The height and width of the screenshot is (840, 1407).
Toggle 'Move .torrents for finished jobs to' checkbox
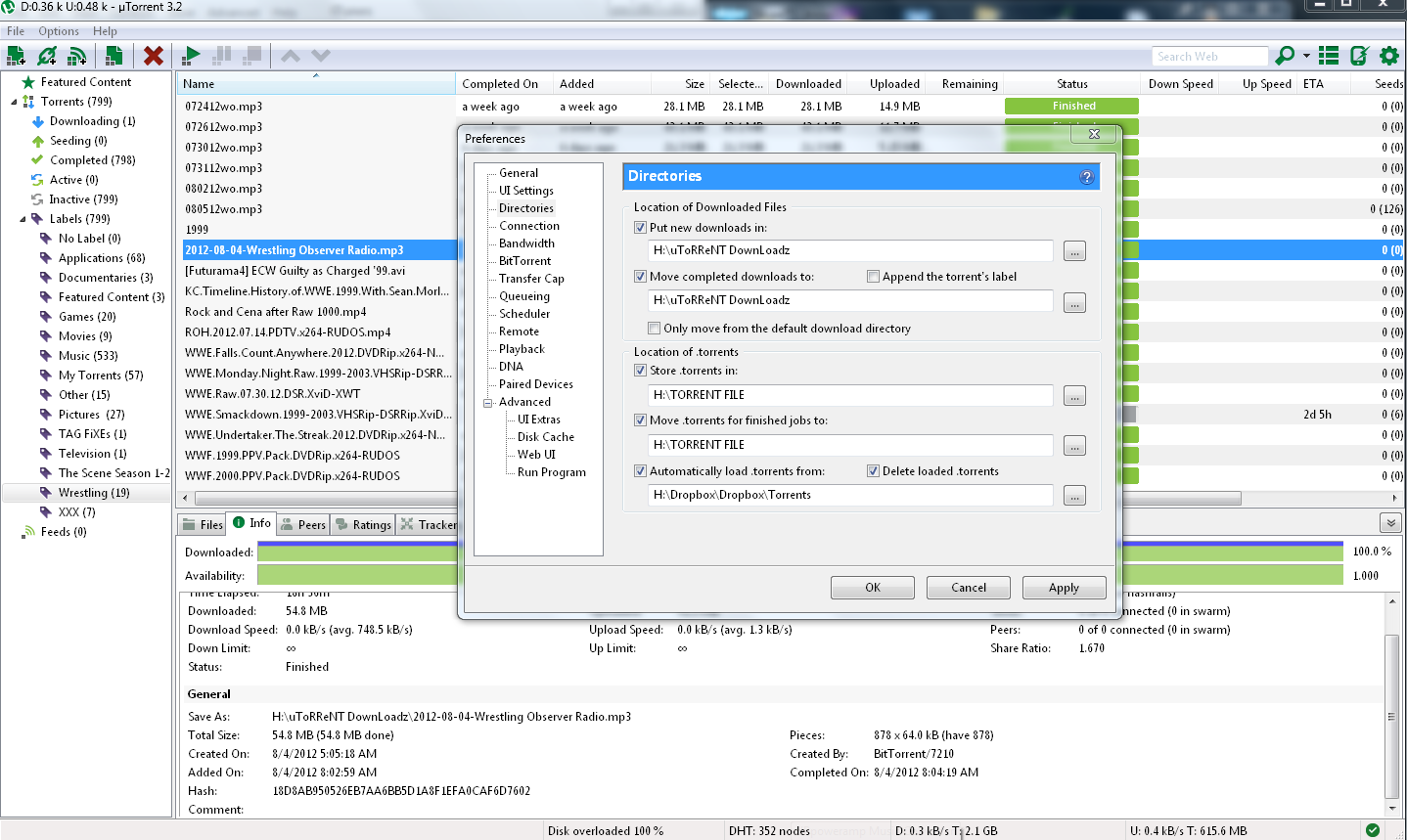[x=640, y=420]
